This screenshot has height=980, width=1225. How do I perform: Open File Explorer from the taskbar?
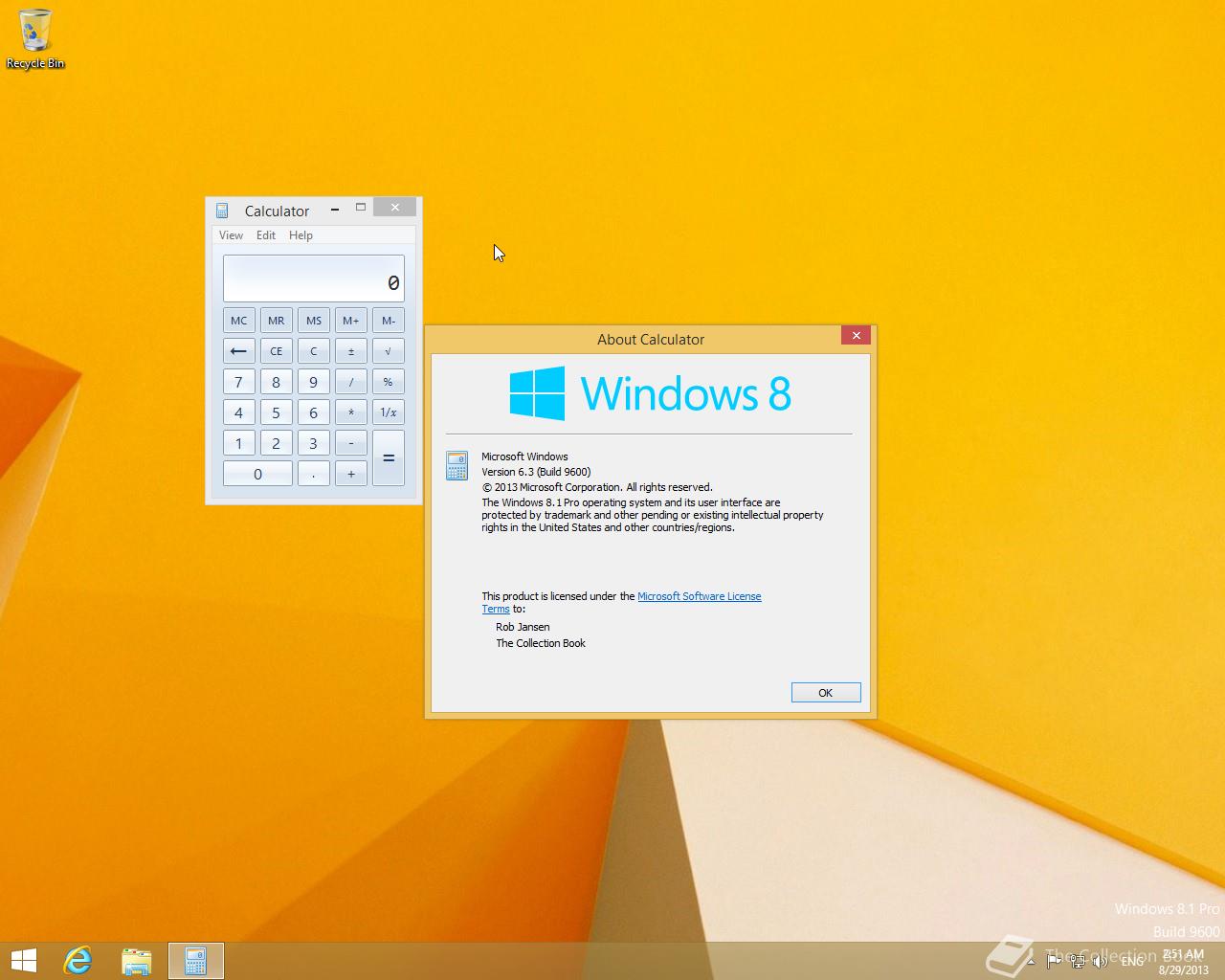coord(137,961)
